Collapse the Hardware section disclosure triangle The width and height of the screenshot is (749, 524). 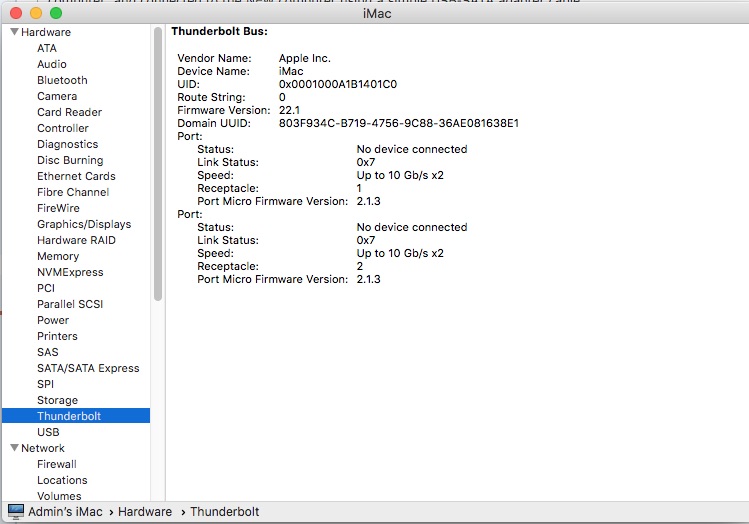[14, 32]
